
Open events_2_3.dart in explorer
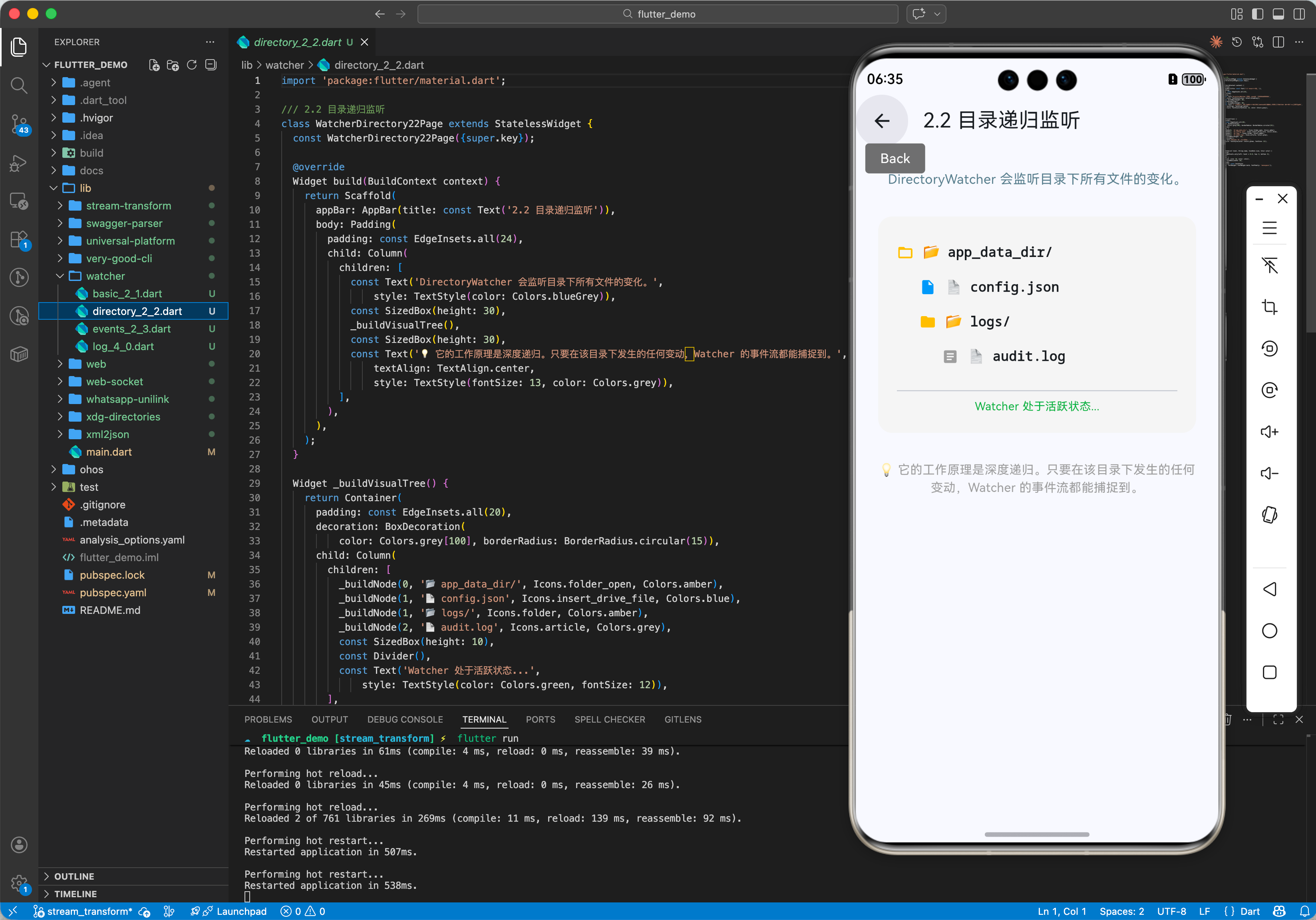click(x=131, y=329)
